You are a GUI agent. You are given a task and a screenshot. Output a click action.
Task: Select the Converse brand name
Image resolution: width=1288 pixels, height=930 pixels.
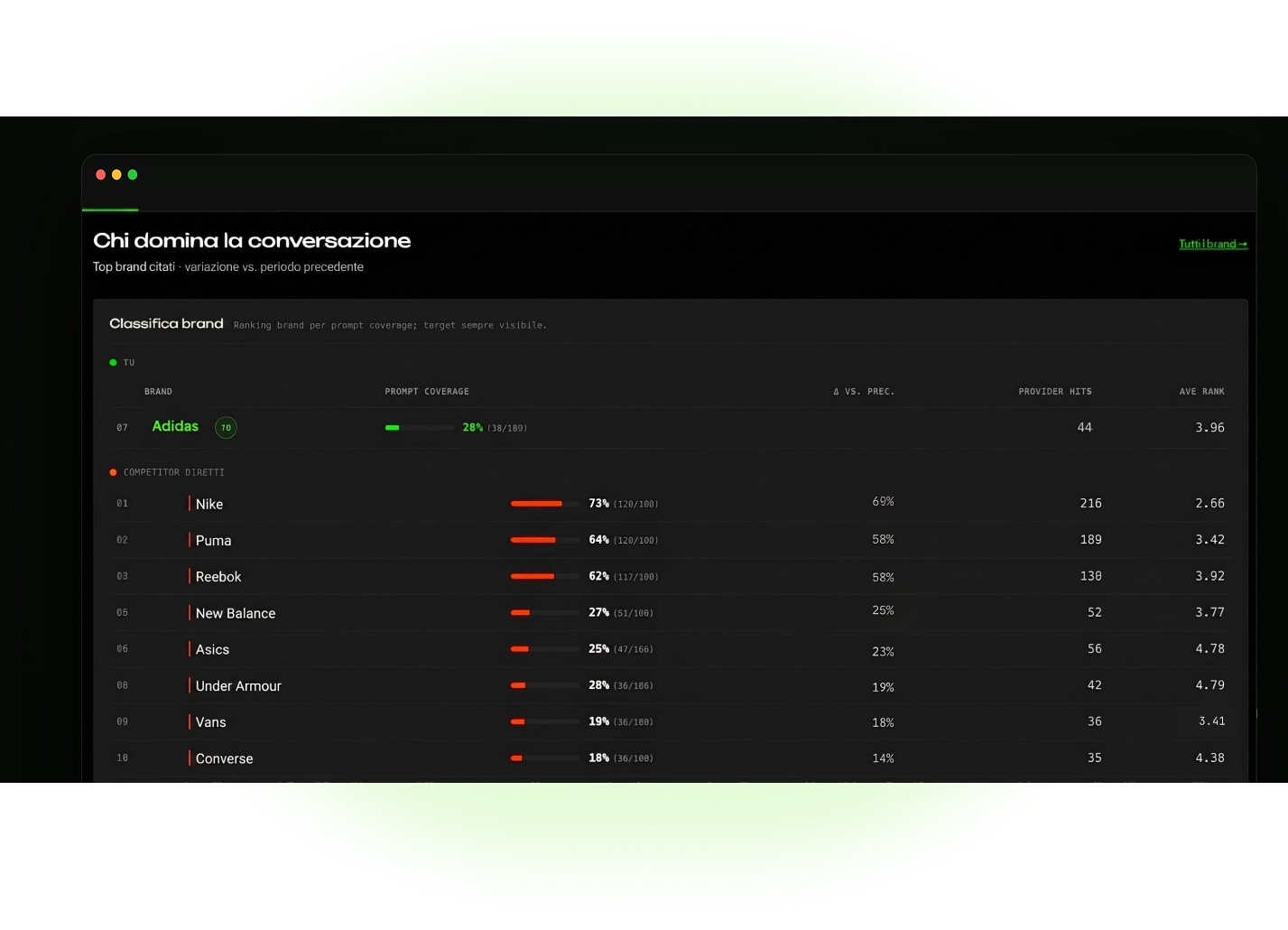[224, 758]
